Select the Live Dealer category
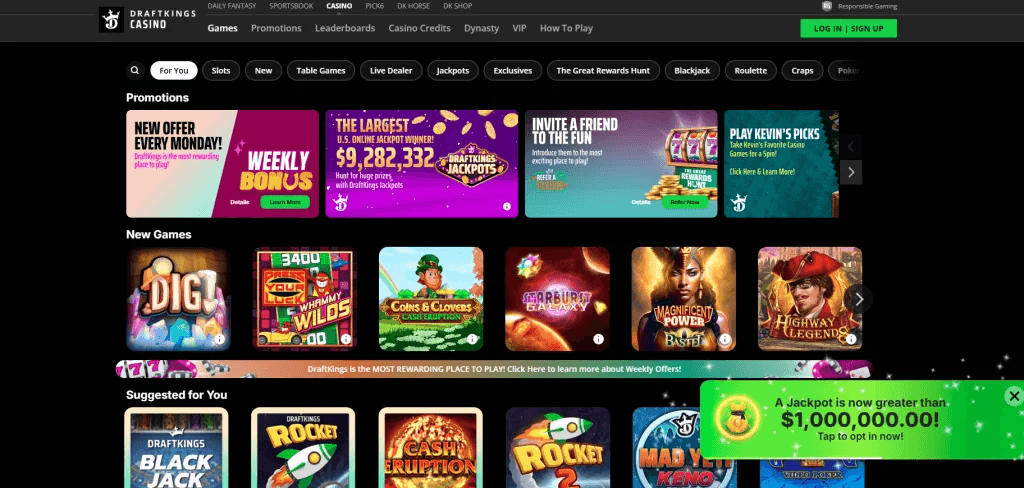1024x488 pixels. click(391, 71)
